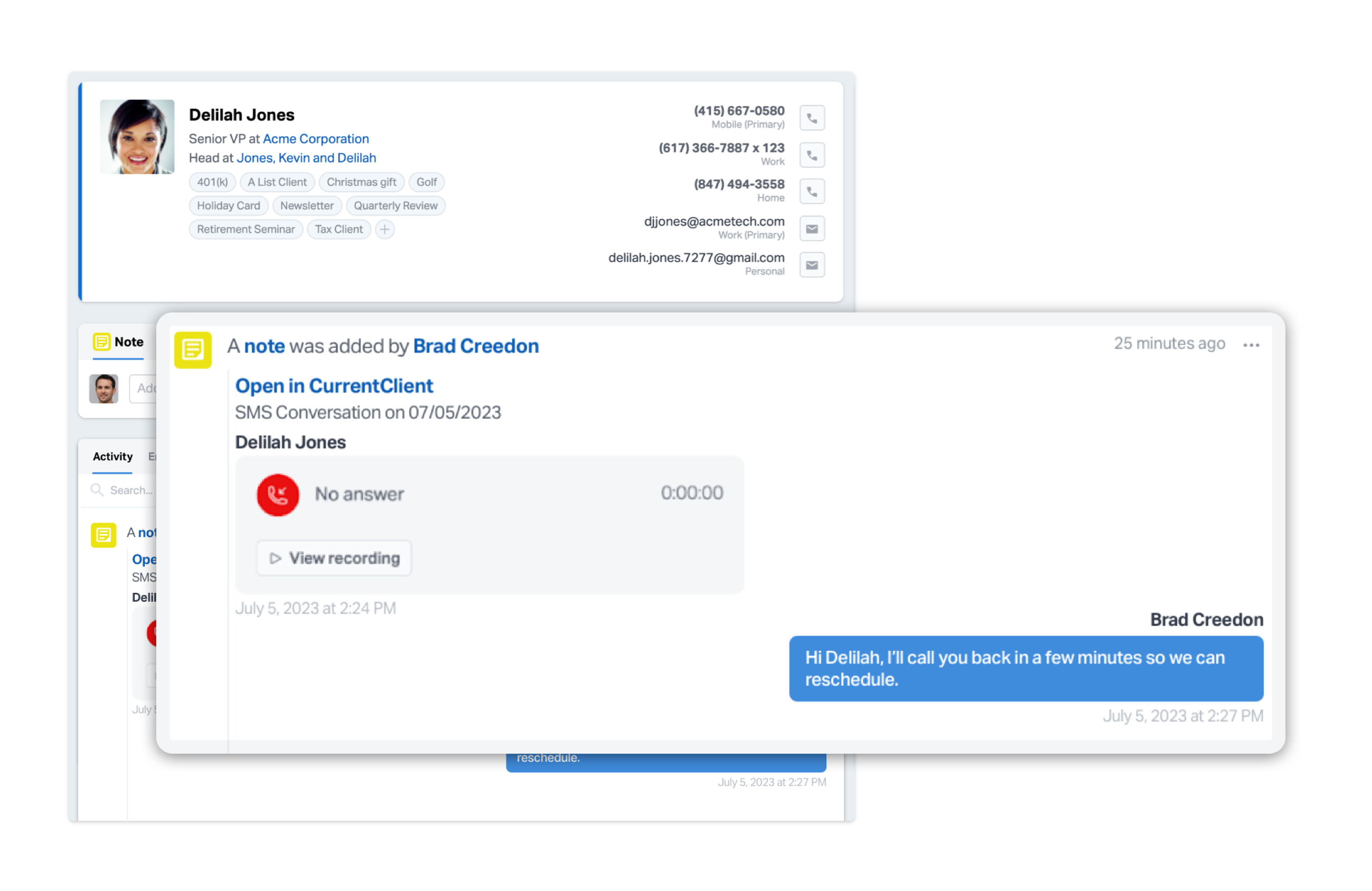Select the Quarterly Review tag
The width and height of the screenshot is (1372, 891).
click(x=396, y=206)
